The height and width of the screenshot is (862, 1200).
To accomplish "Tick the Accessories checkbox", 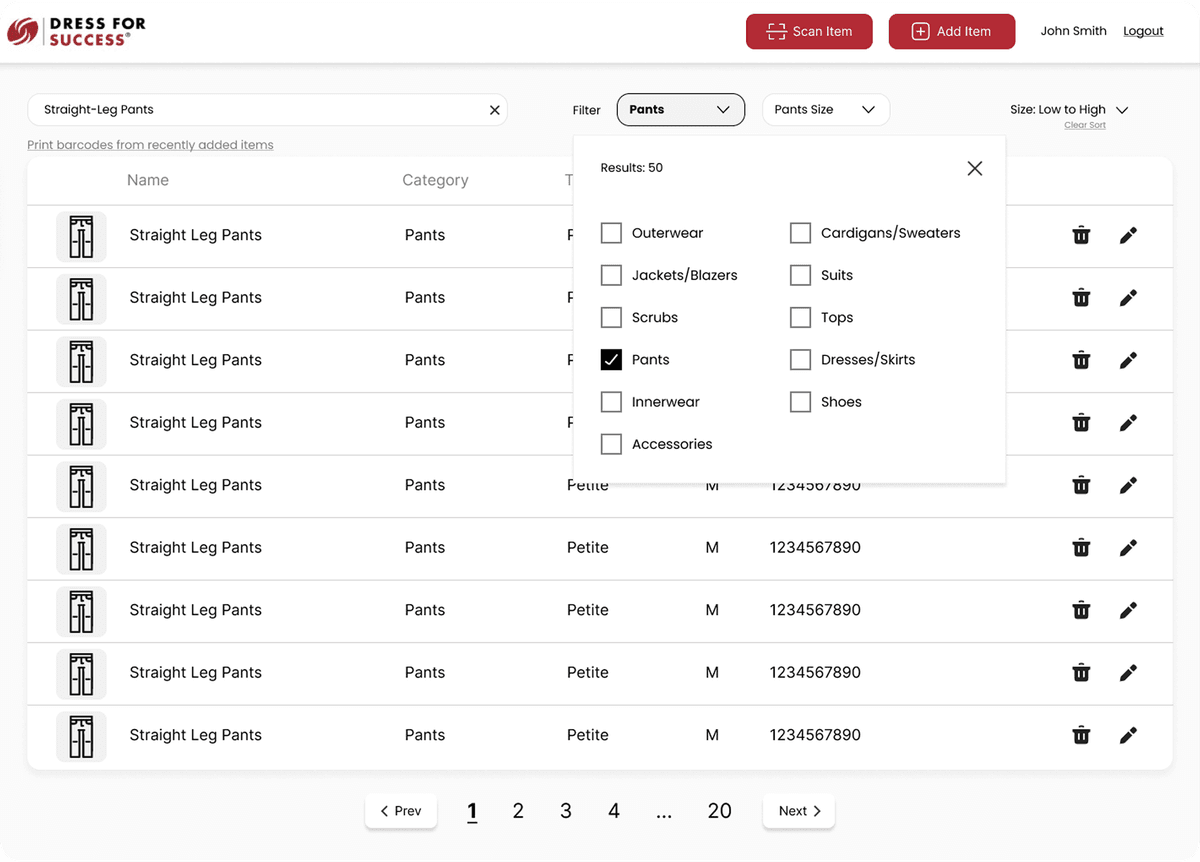I will [x=611, y=444].
